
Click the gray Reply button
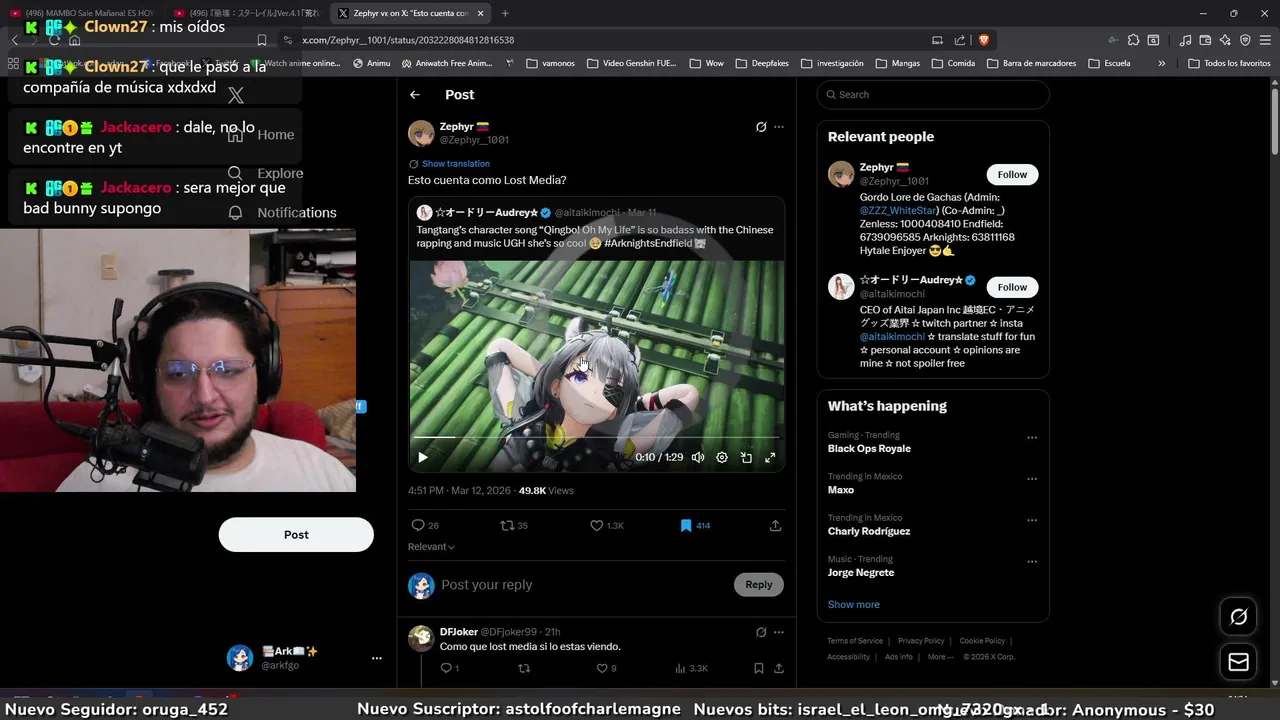click(x=759, y=585)
